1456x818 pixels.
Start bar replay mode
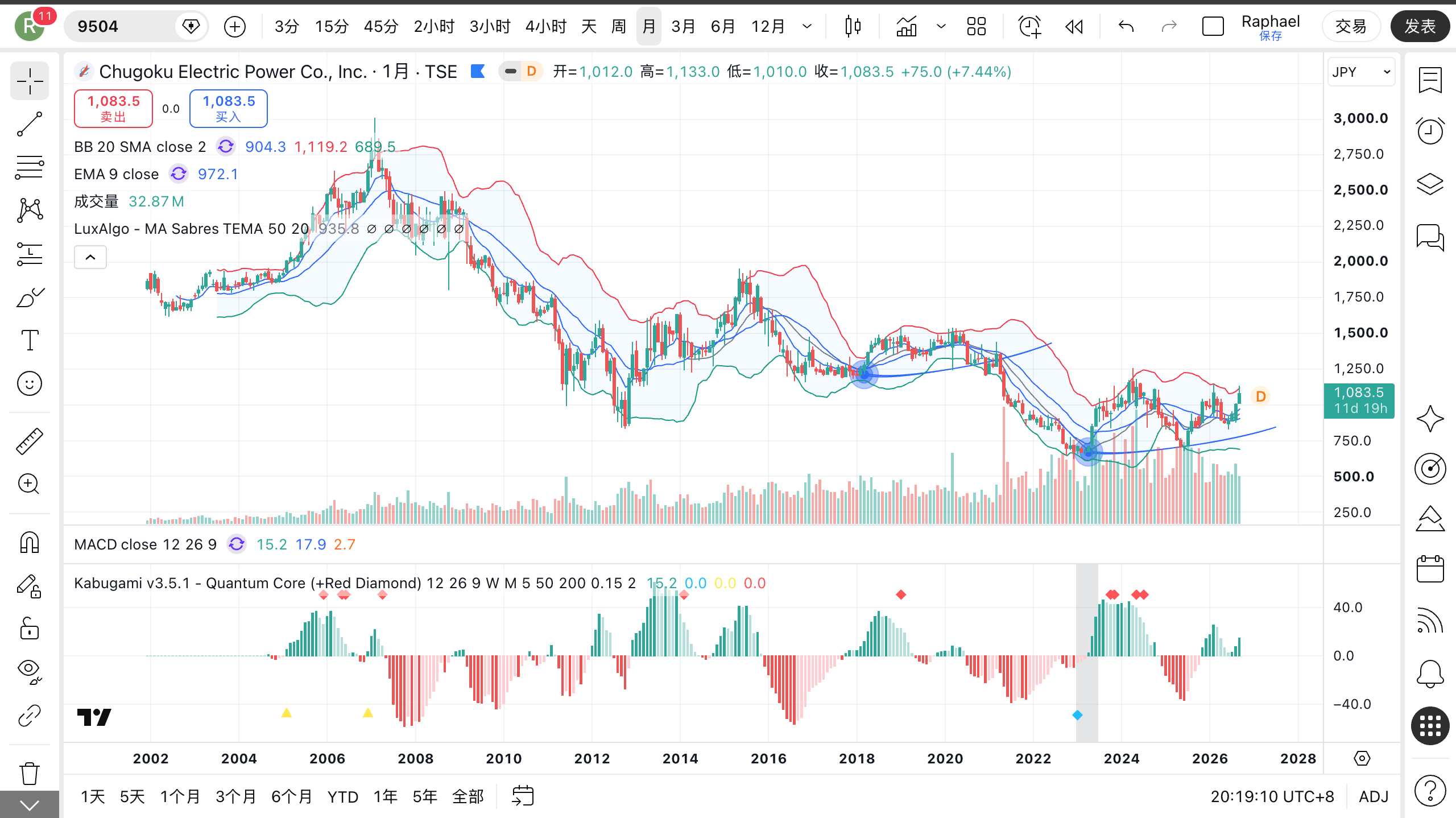point(1074,27)
